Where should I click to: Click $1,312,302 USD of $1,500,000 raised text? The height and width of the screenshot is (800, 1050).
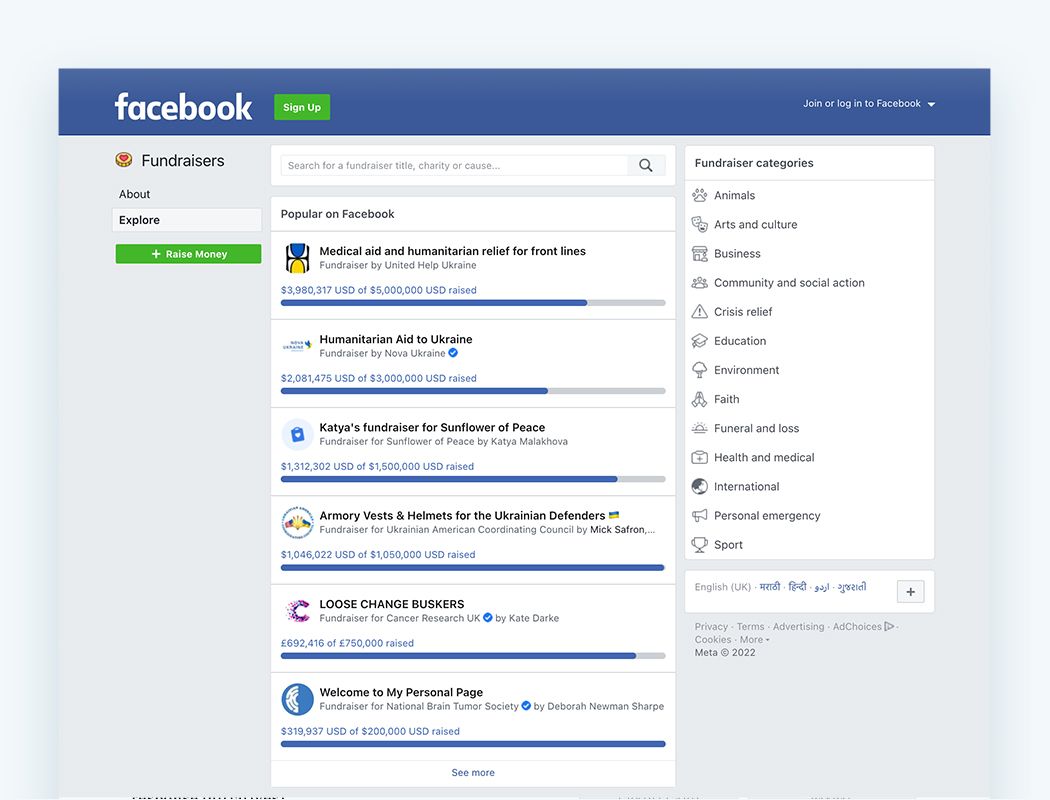point(377,467)
